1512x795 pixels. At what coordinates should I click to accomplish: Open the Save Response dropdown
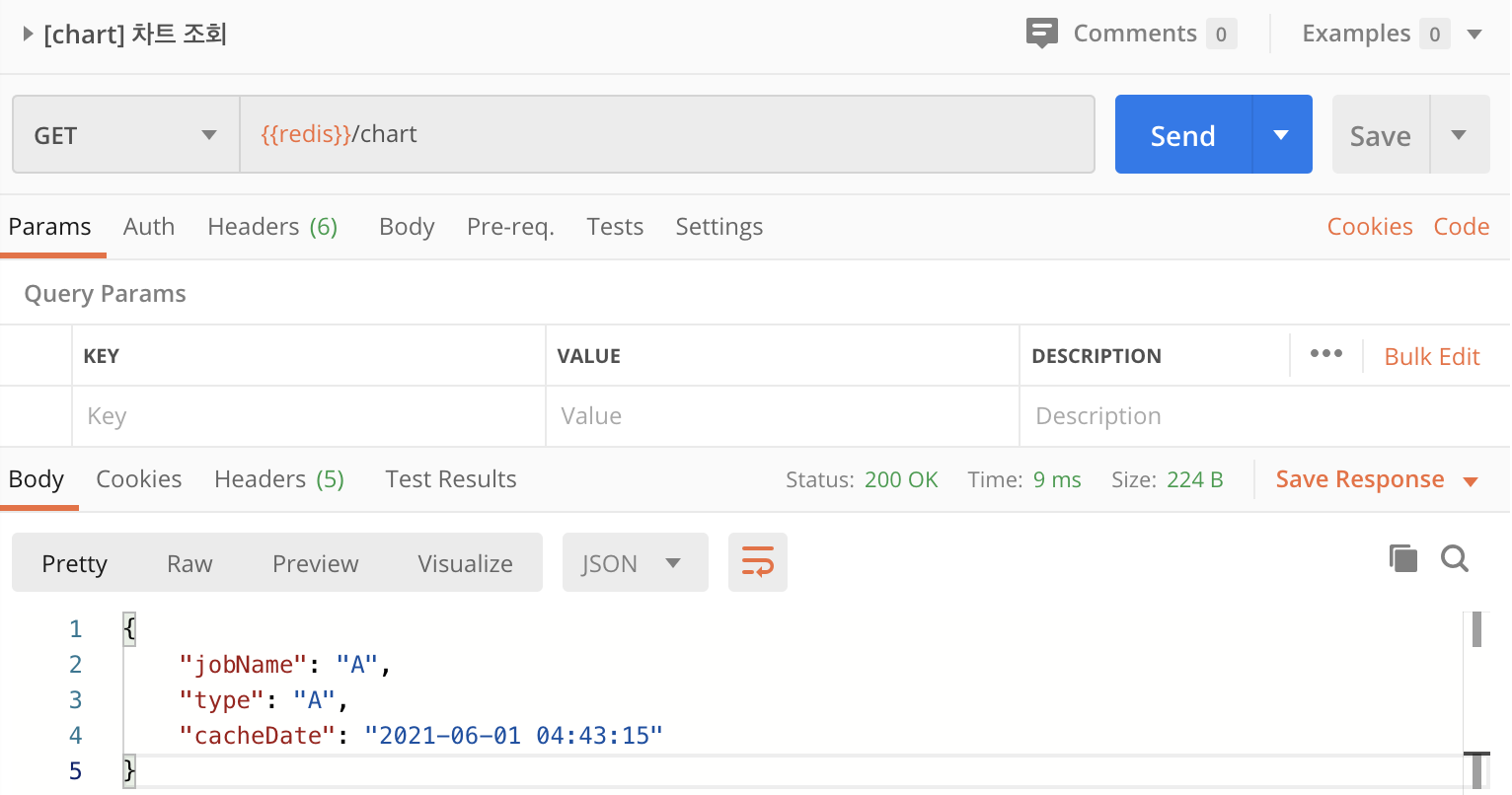[1378, 479]
